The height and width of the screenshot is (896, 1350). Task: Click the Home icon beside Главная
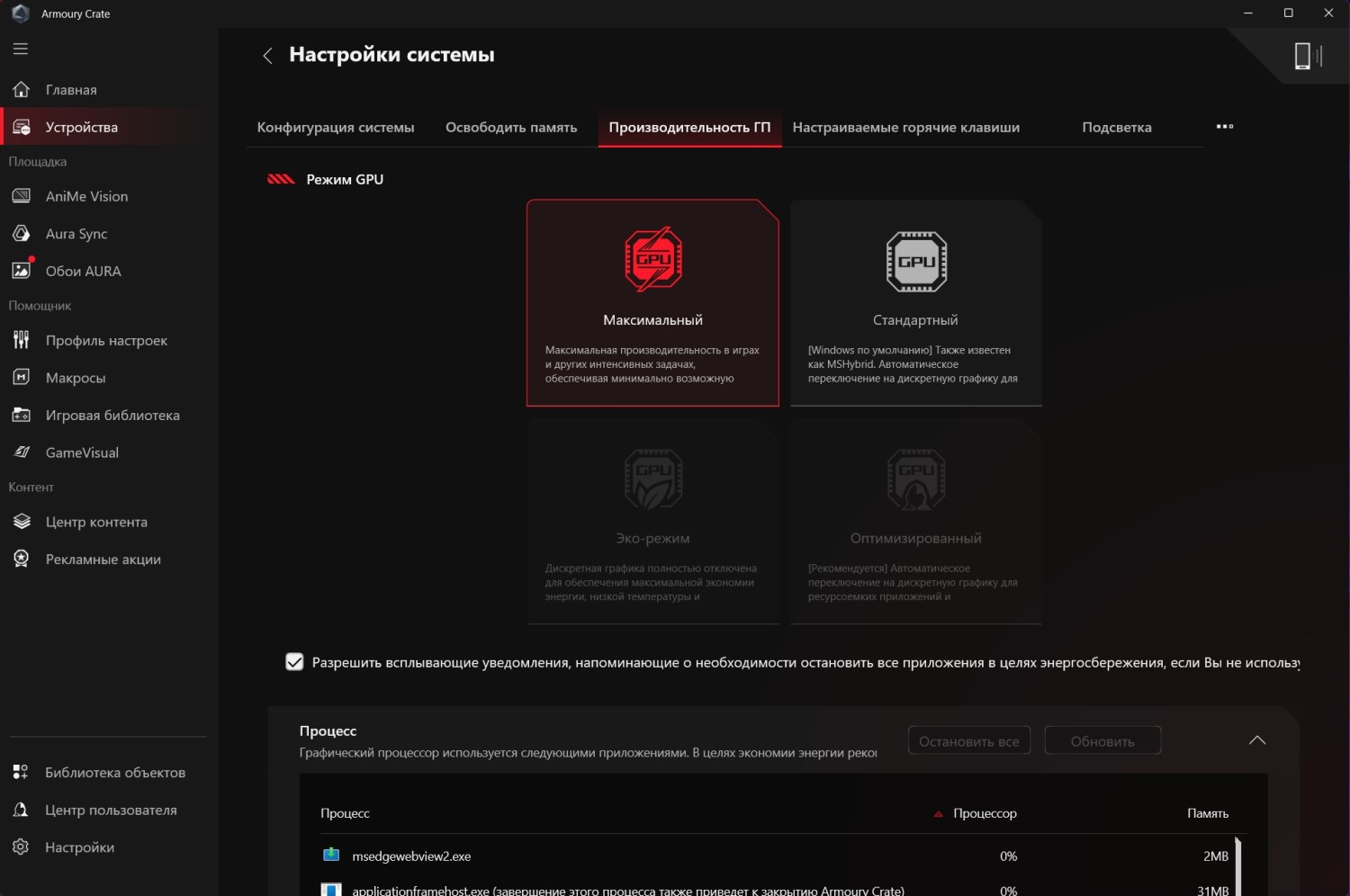point(22,89)
